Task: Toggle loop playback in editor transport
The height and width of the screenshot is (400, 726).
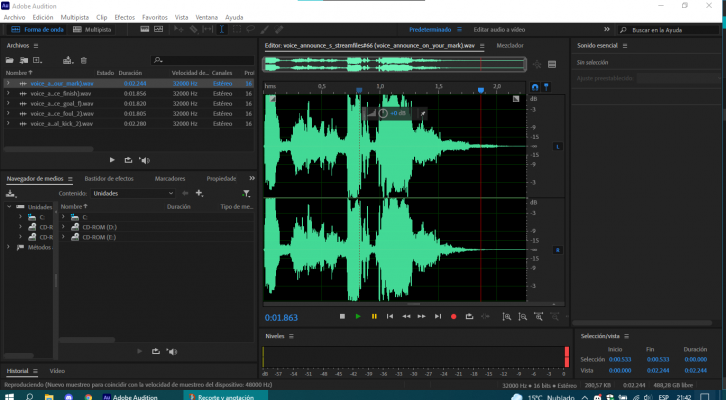Action: point(469,317)
